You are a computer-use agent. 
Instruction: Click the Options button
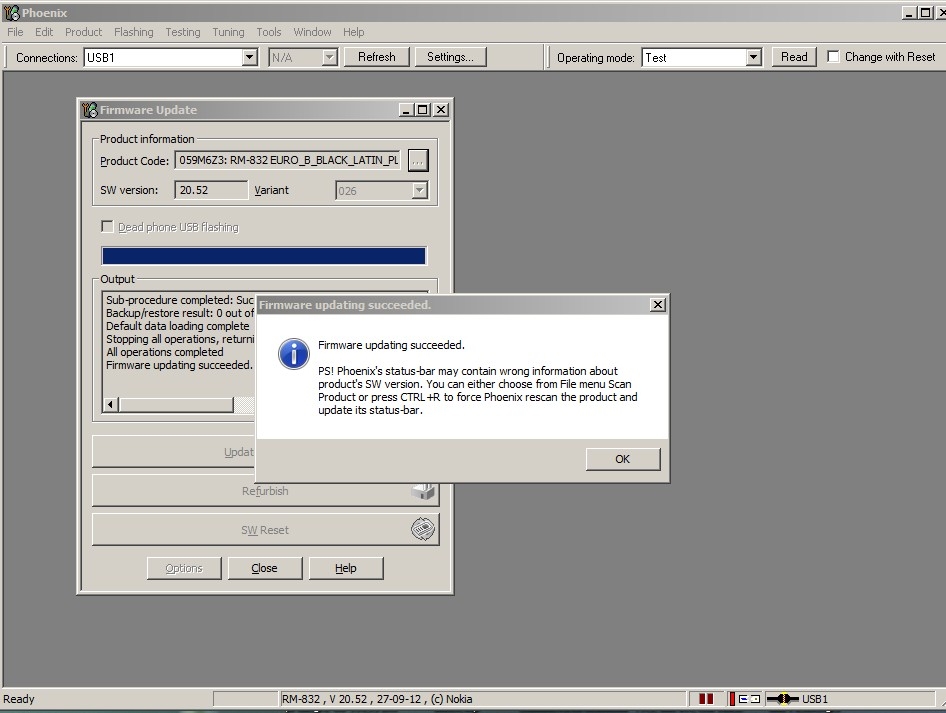coord(184,568)
